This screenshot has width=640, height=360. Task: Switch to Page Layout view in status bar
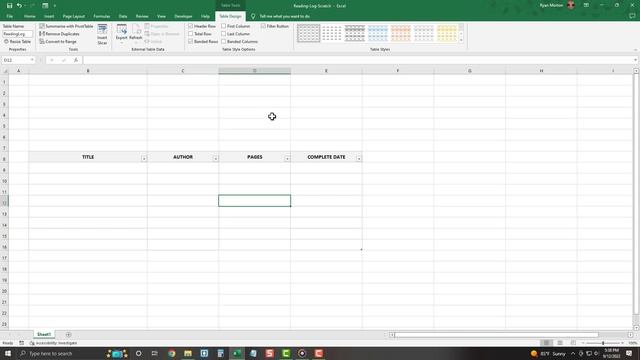[x=560, y=343]
